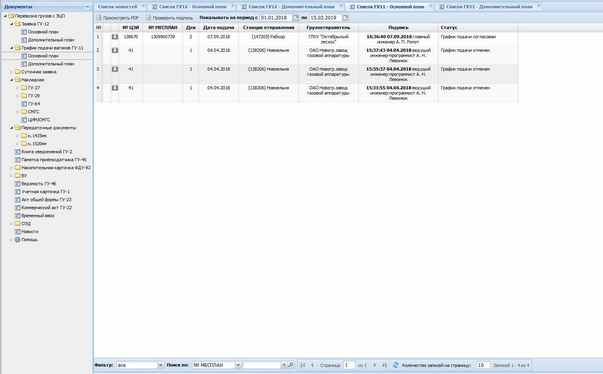Open the Фильтр dropdown showing все
The height and width of the screenshot is (374, 603).
(x=160, y=365)
